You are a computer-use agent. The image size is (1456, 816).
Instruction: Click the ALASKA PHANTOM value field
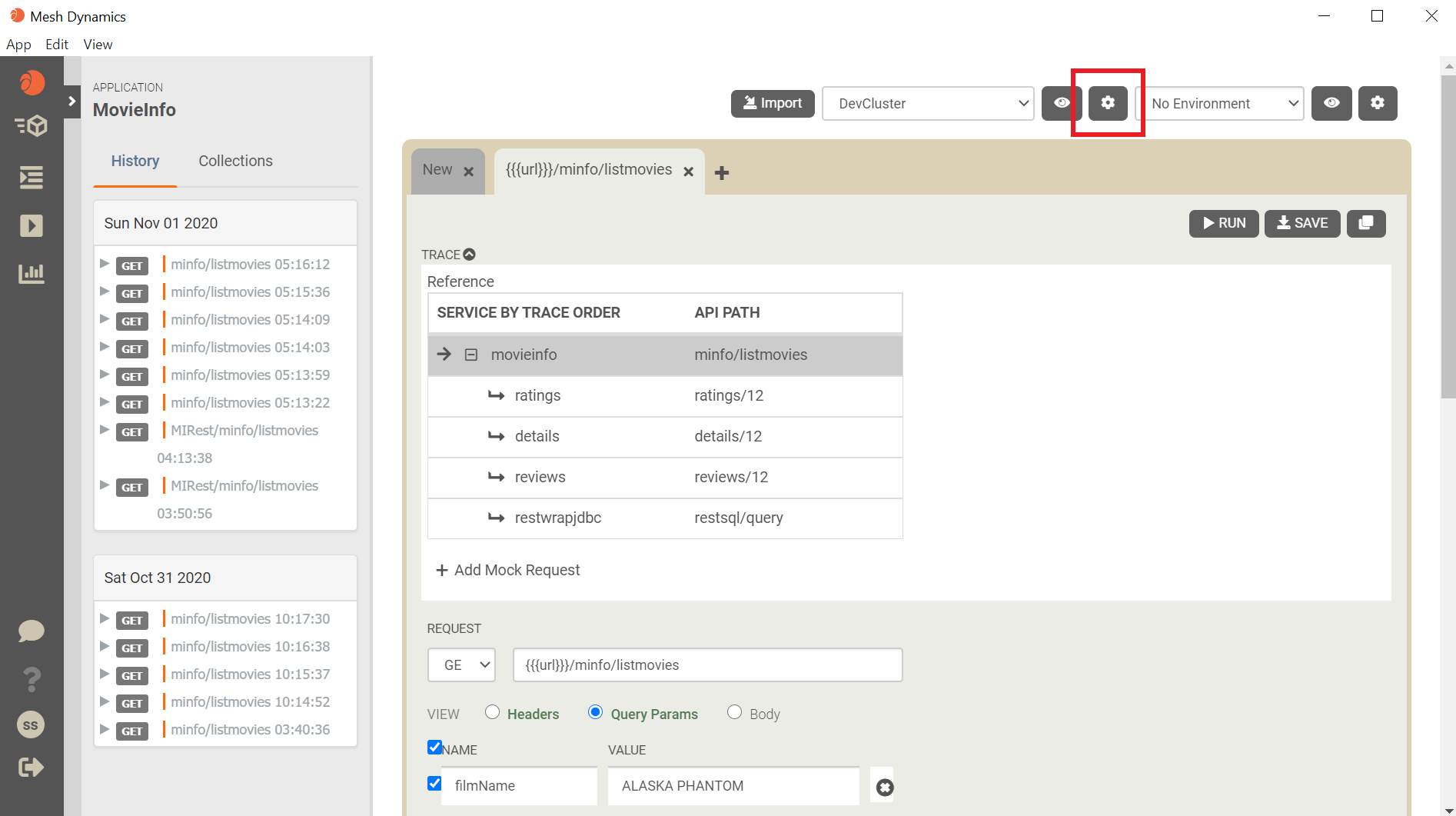733,786
